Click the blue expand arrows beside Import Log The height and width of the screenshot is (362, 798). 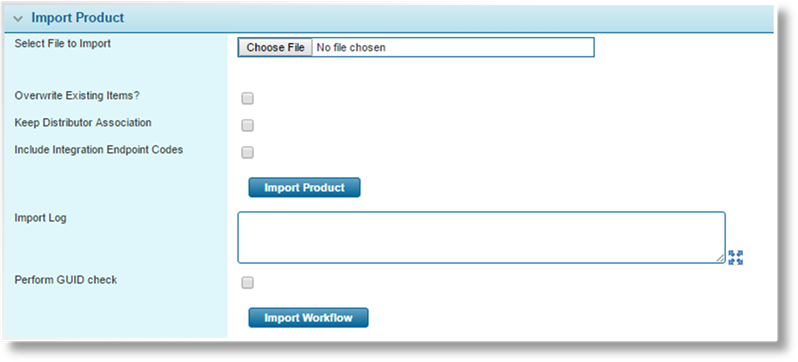pos(736,257)
